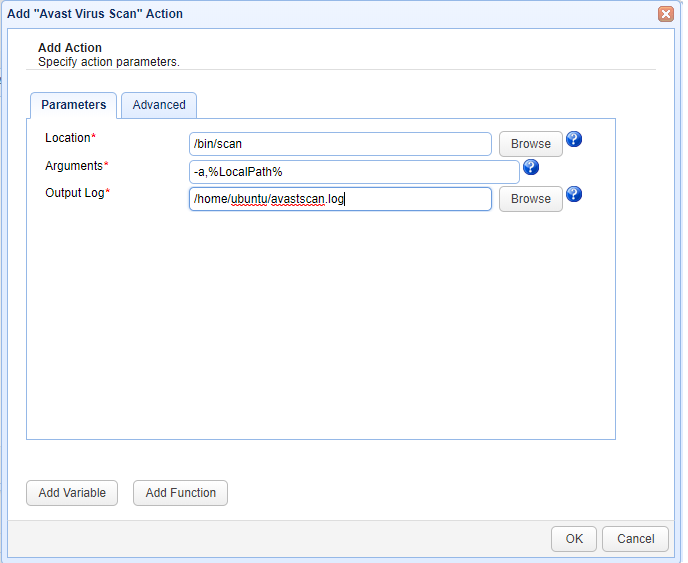Viewport: 688px width, 563px height.
Task: Click the "Location" field label
Action: (68, 138)
